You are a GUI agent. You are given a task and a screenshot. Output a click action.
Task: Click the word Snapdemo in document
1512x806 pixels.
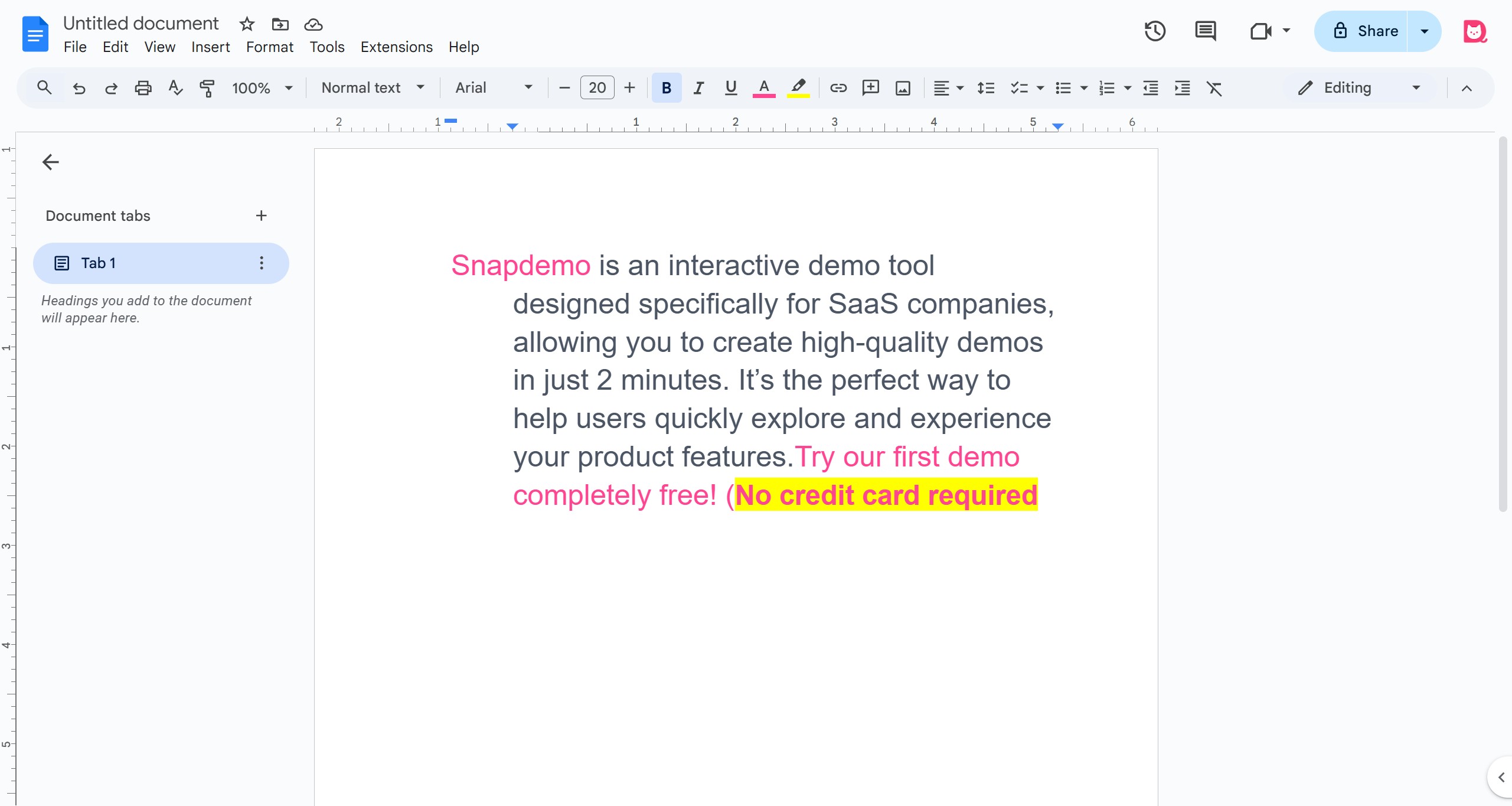tap(521, 265)
